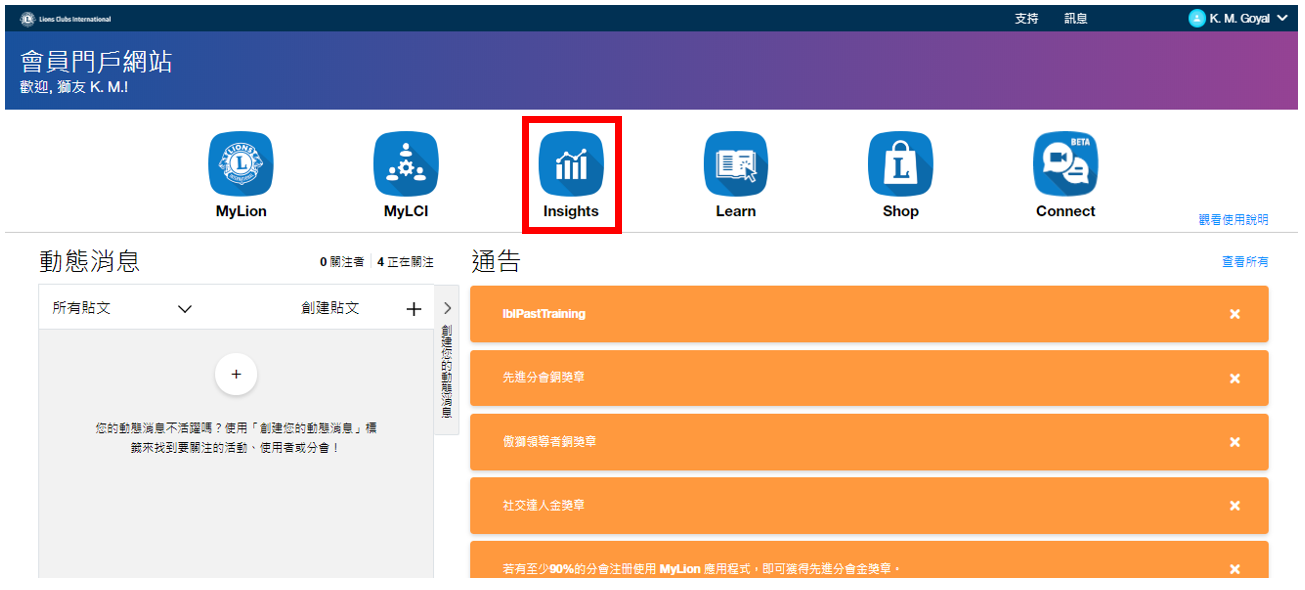Click the 查看所有 announcements link
The width and height of the screenshot is (1305, 590).
click(x=1244, y=262)
